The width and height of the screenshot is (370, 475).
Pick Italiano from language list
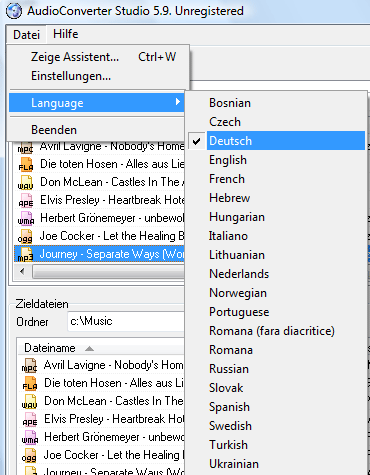[277, 236]
